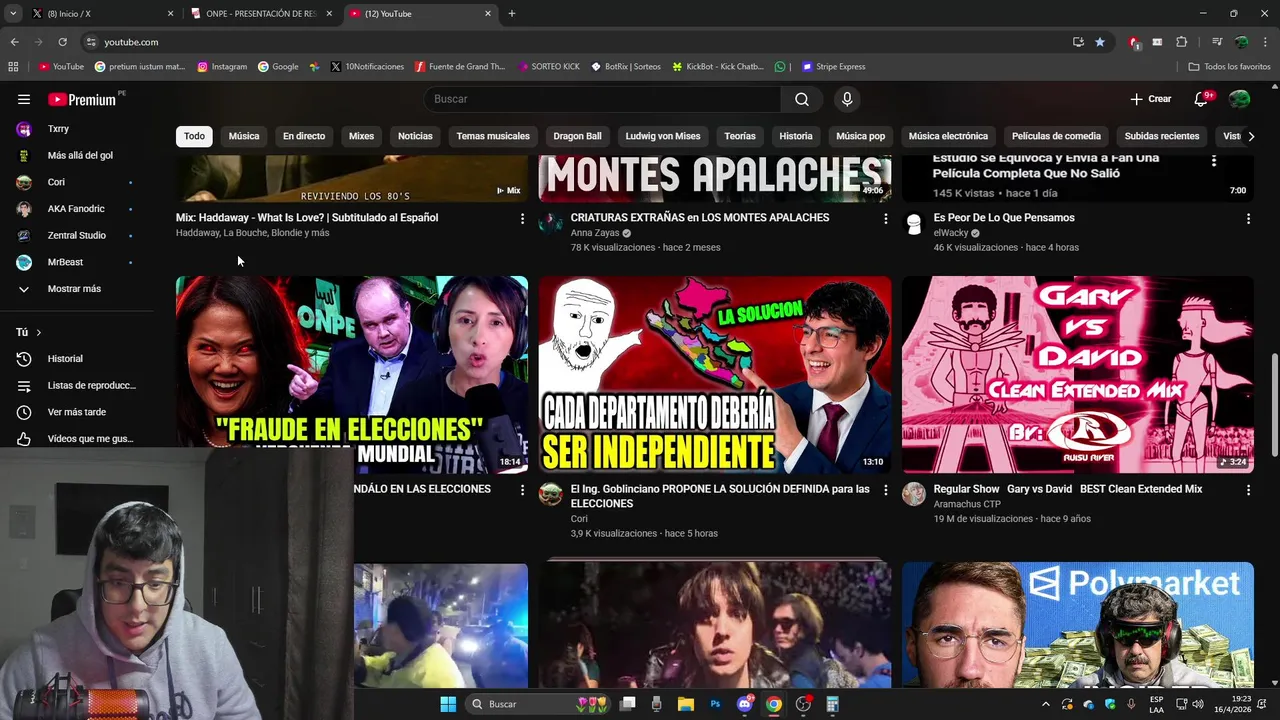Start voice search with microphone icon
The height and width of the screenshot is (720, 1280).
click(847, 99)
